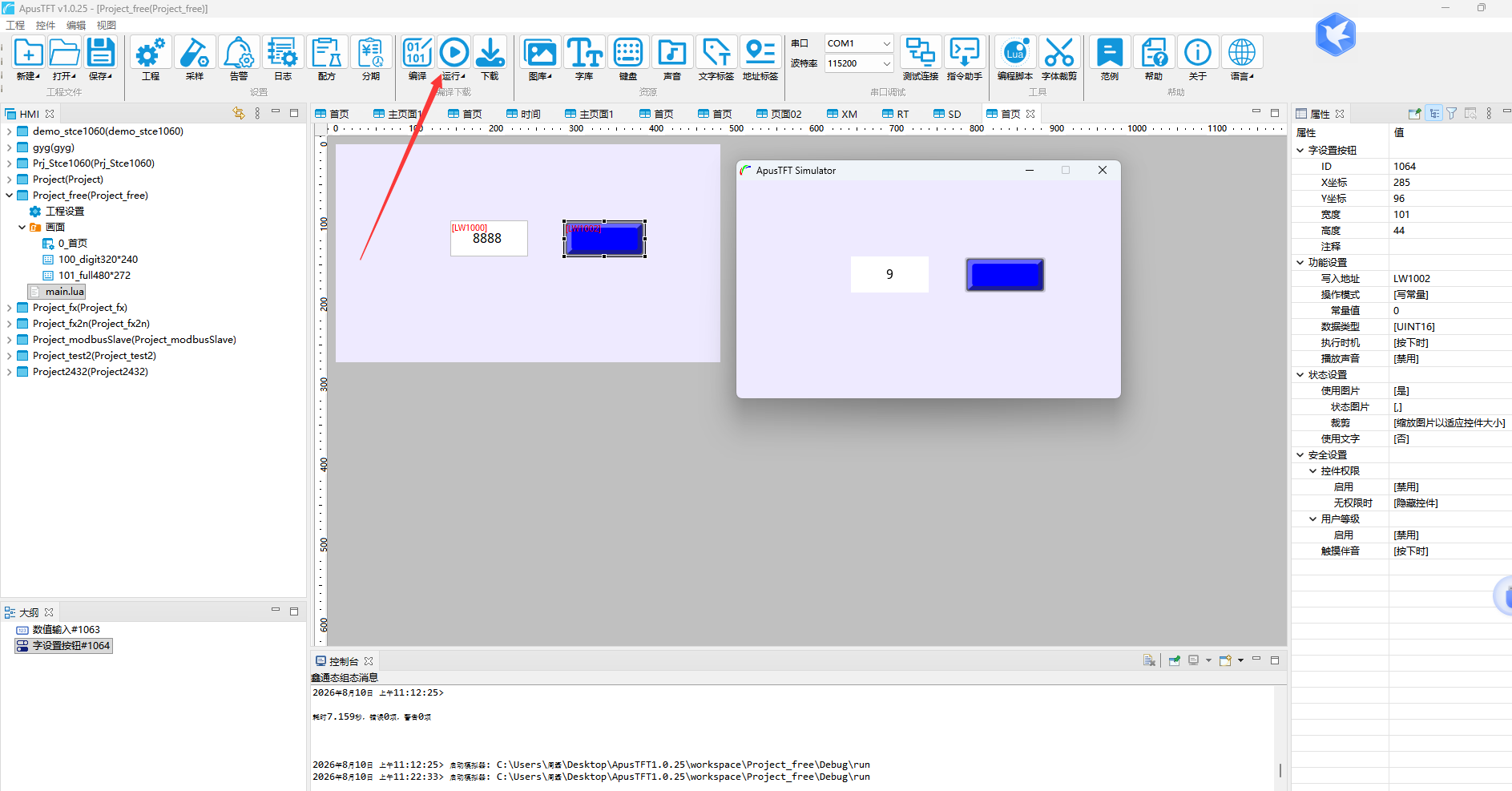
Task: Open the 采样 (sampling) tool
Action: tap(195, 53)
